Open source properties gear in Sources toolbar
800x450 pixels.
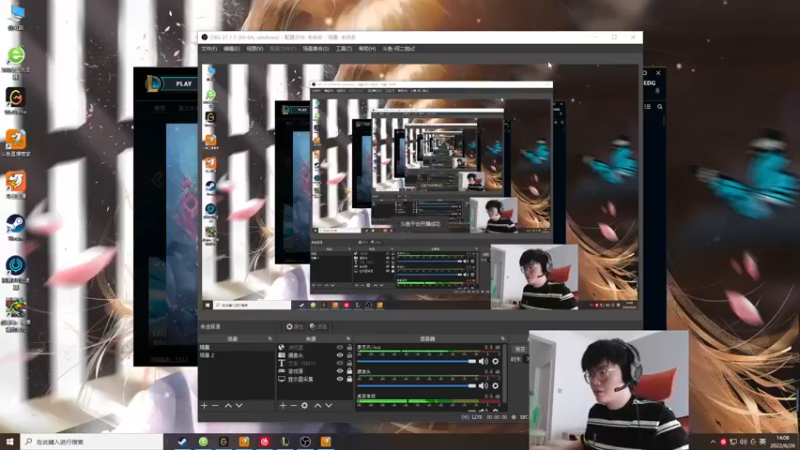[305, 406]
